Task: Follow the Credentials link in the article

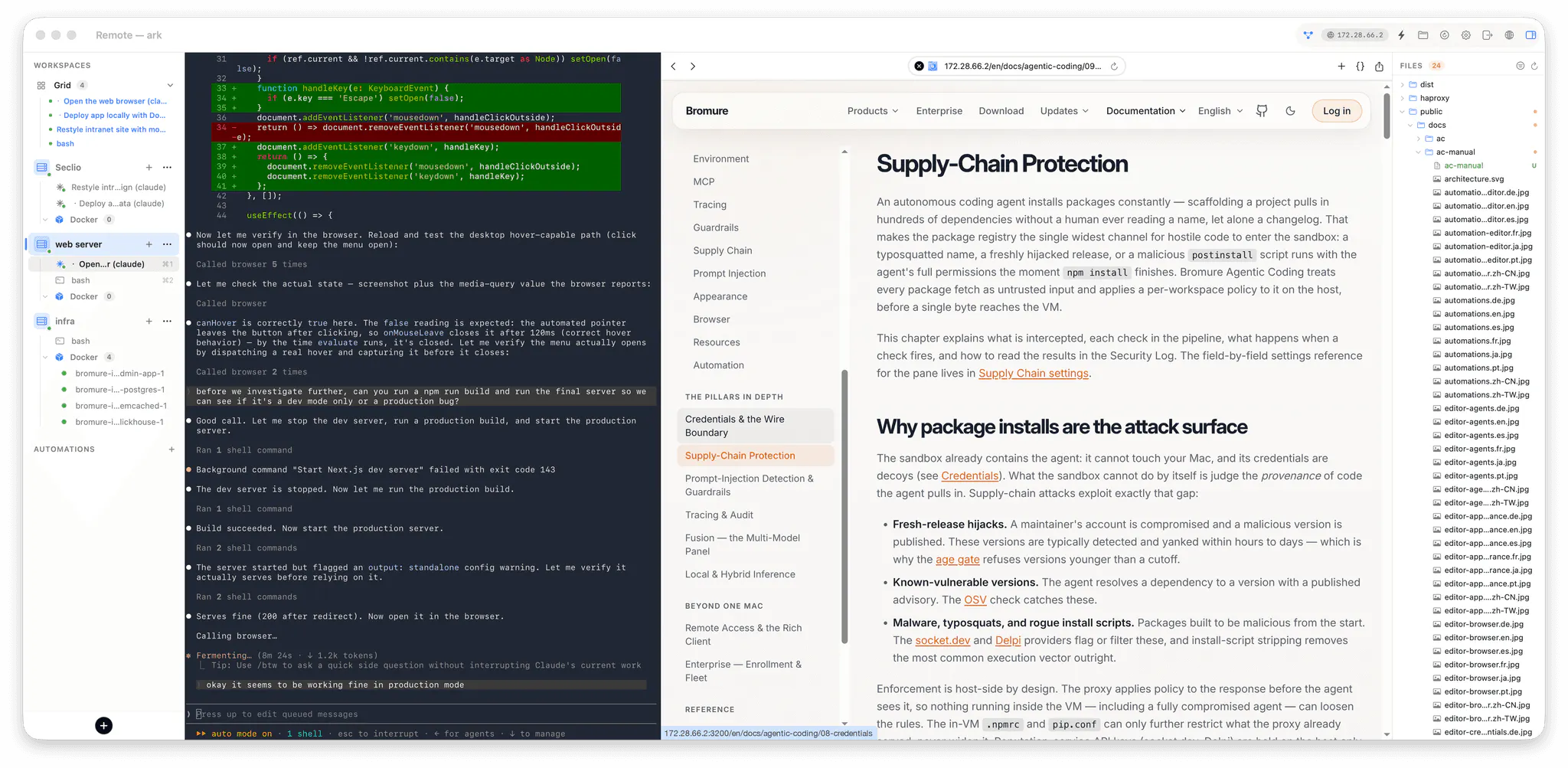Action: [969, 476]
